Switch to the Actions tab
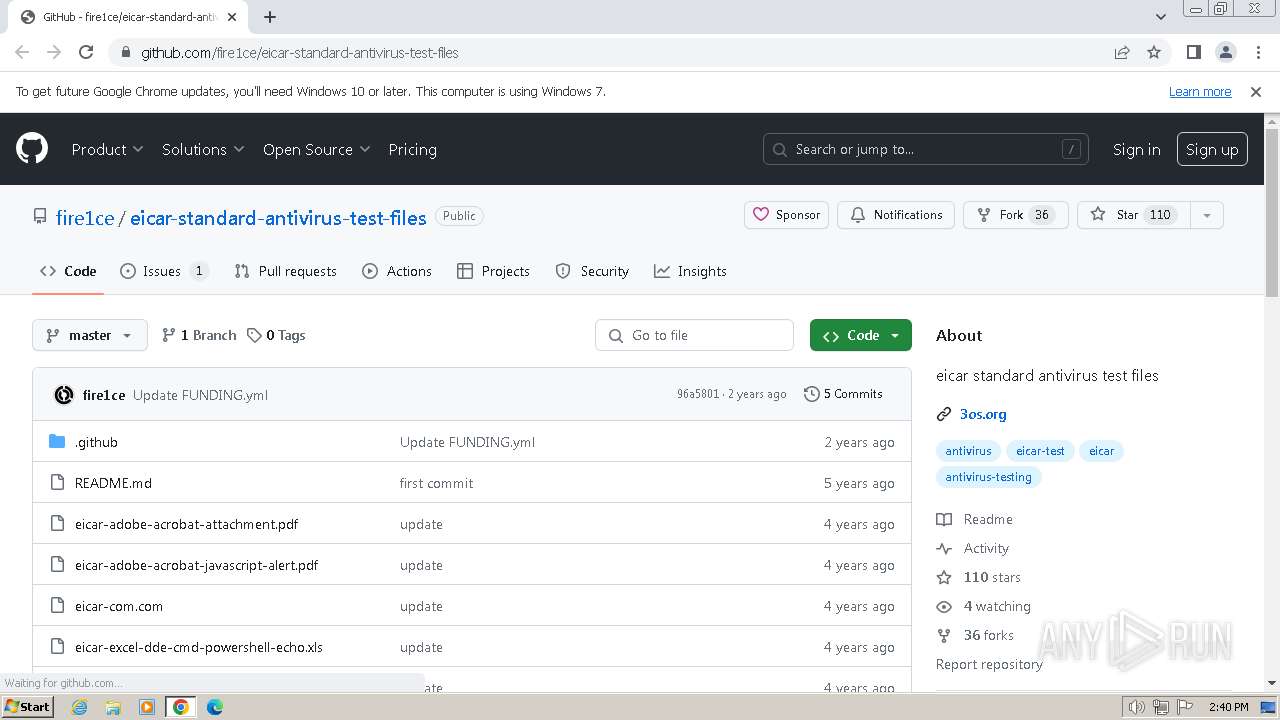 [x=397, y=271]
